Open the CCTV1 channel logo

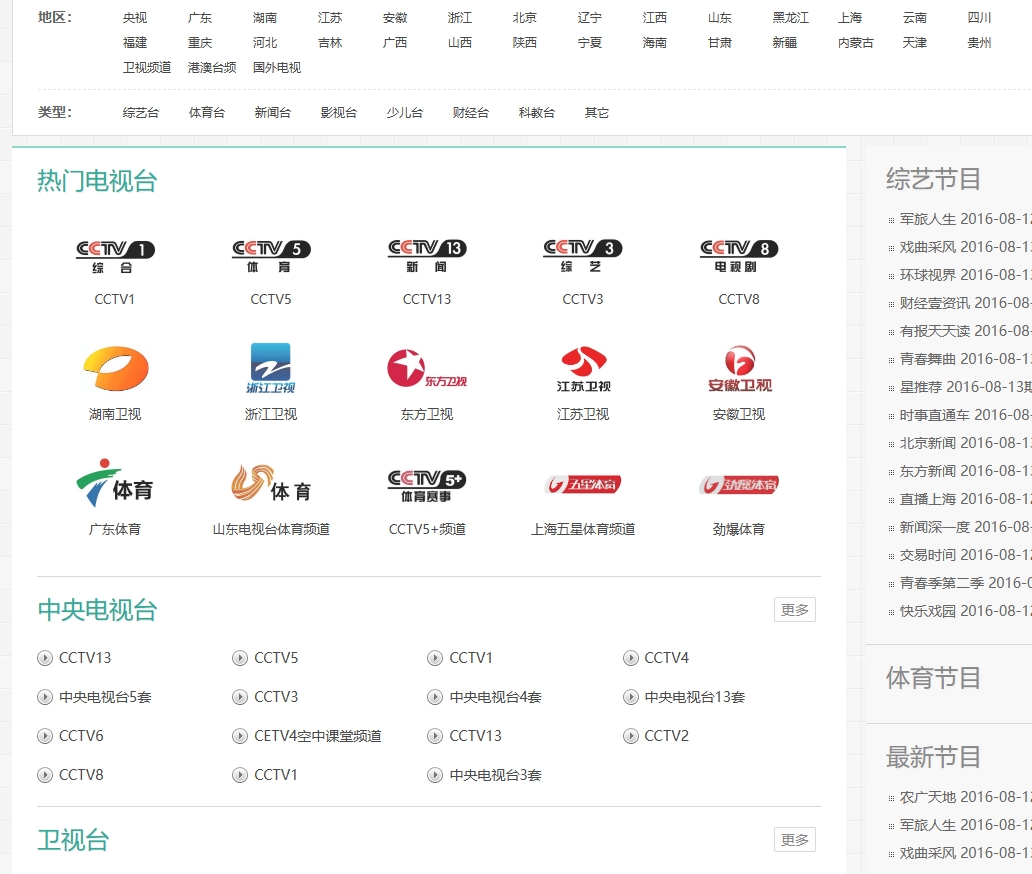click(115, 257)
